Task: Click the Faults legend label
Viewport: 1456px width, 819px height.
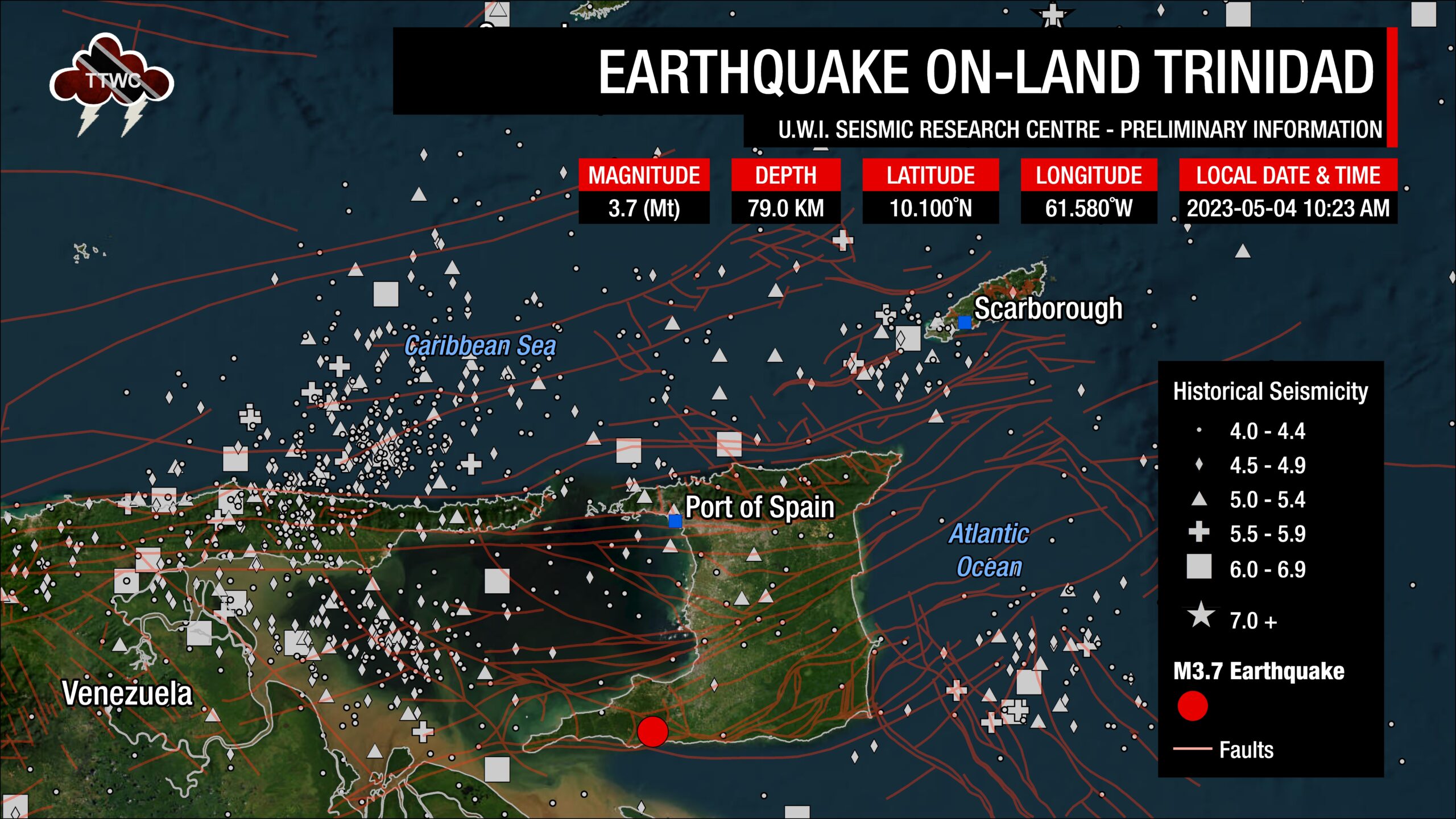Action: click(1246, 750)
